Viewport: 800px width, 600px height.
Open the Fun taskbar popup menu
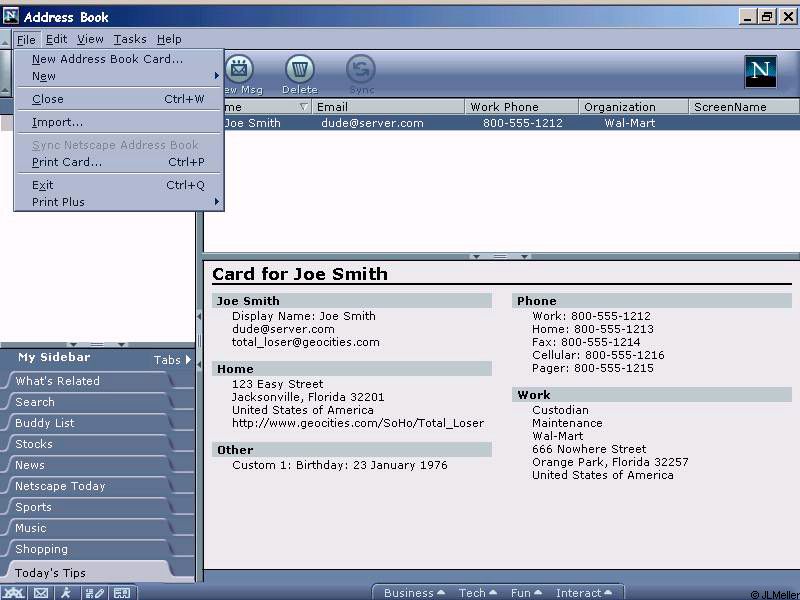coord(526,593)
